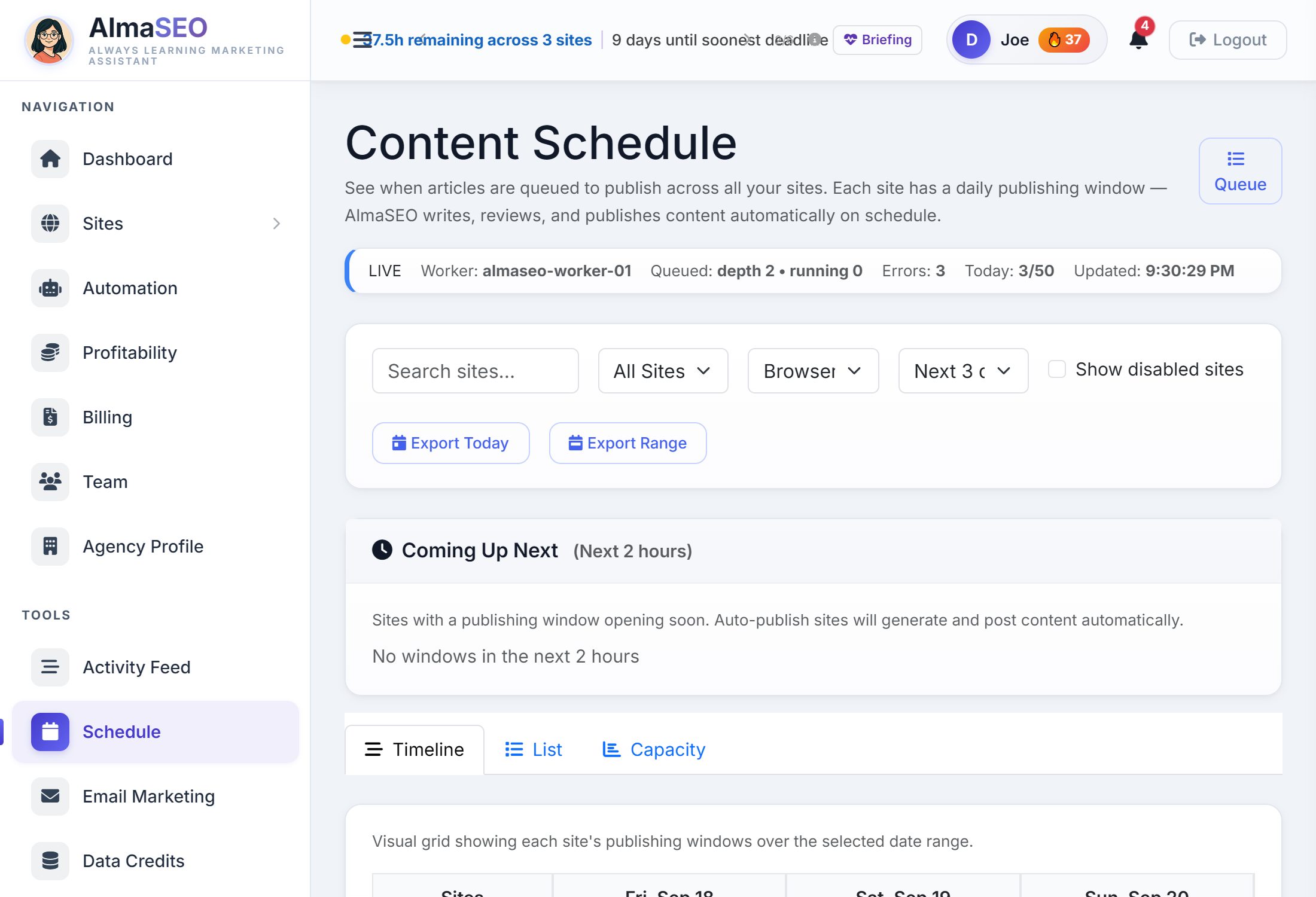Click the Export Range button
This screenshot has width=1316, height=897.
(627, 443)
